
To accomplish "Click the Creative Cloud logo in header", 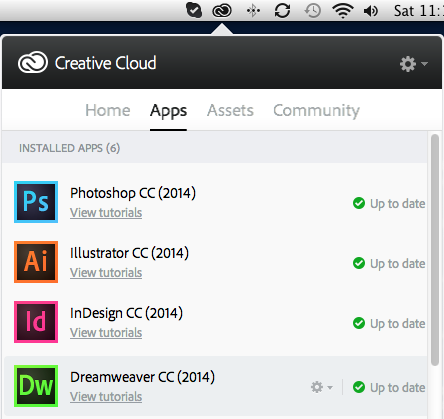I will pos(33,62).
